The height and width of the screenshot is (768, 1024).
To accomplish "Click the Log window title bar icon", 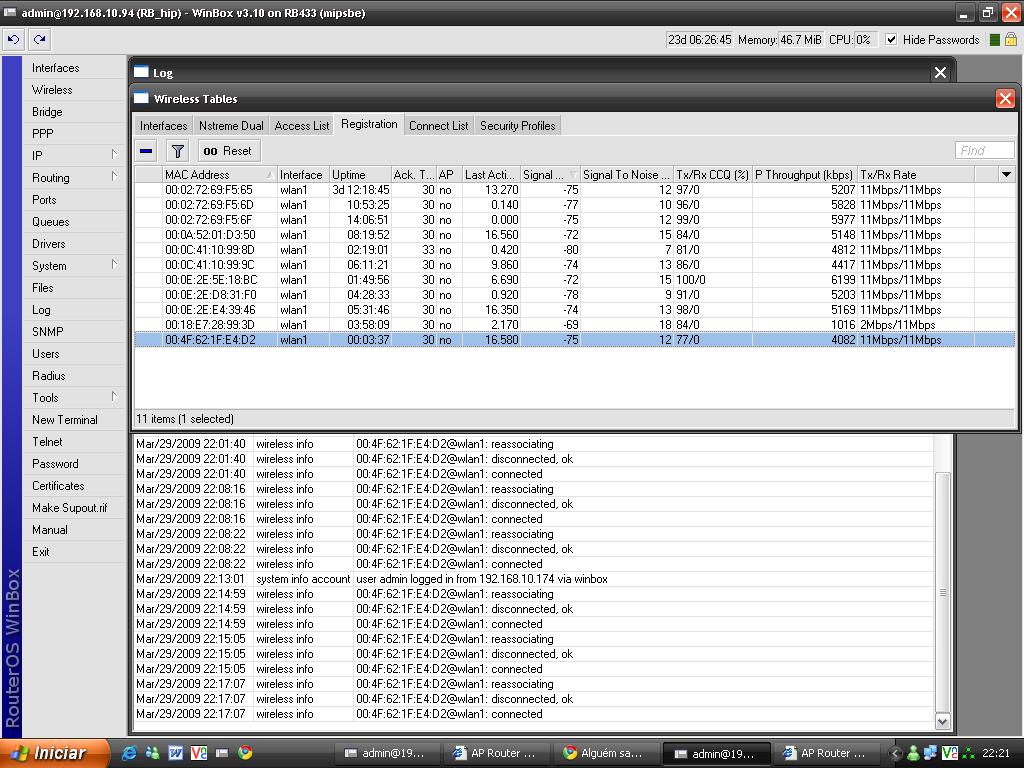I will (x=142, y=72).
